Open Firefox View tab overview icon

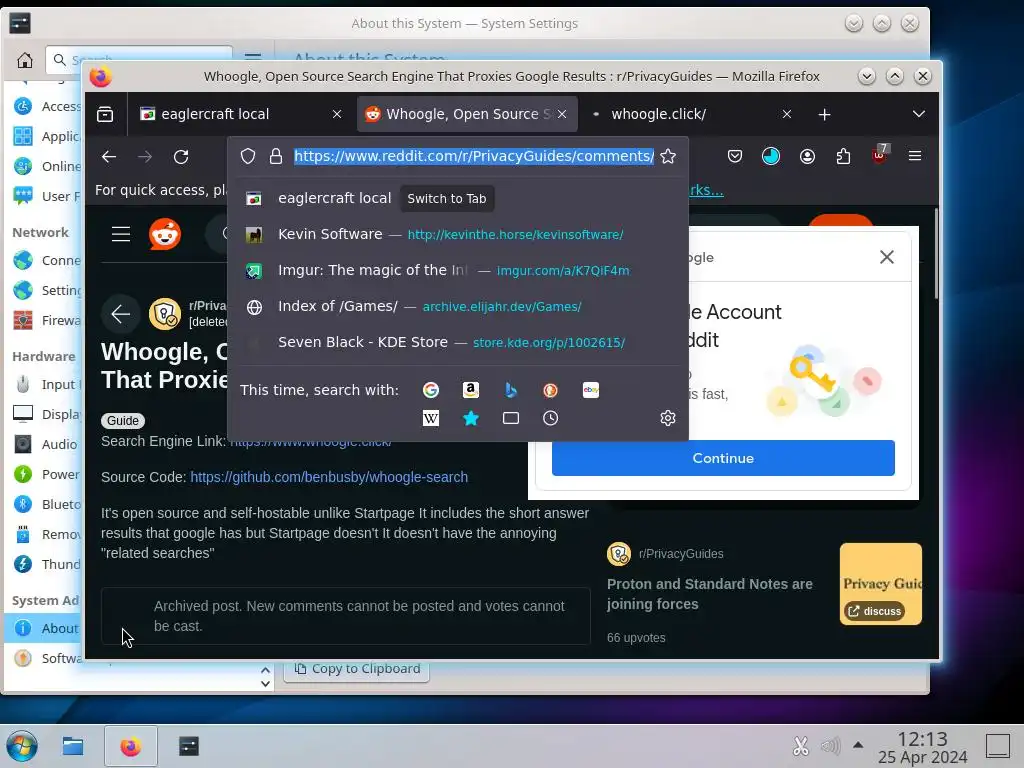click(x=105, y=114)
